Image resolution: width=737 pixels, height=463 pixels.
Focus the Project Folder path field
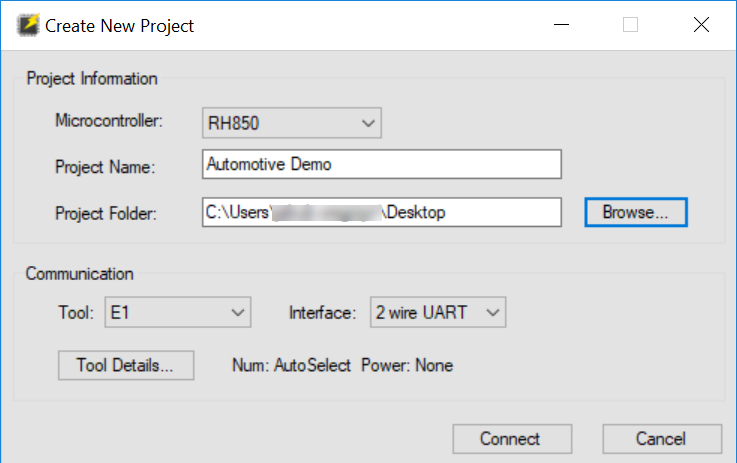click(x=381, y=212)
